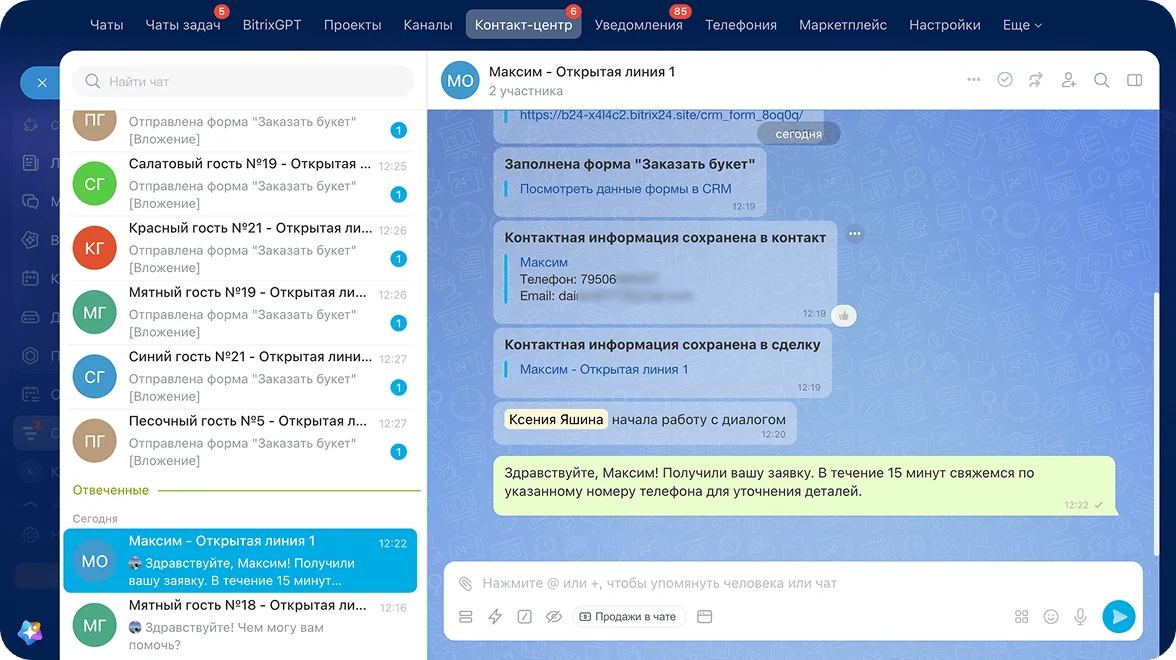Open message menu on the contact info bubble

(x=854, y=234)
